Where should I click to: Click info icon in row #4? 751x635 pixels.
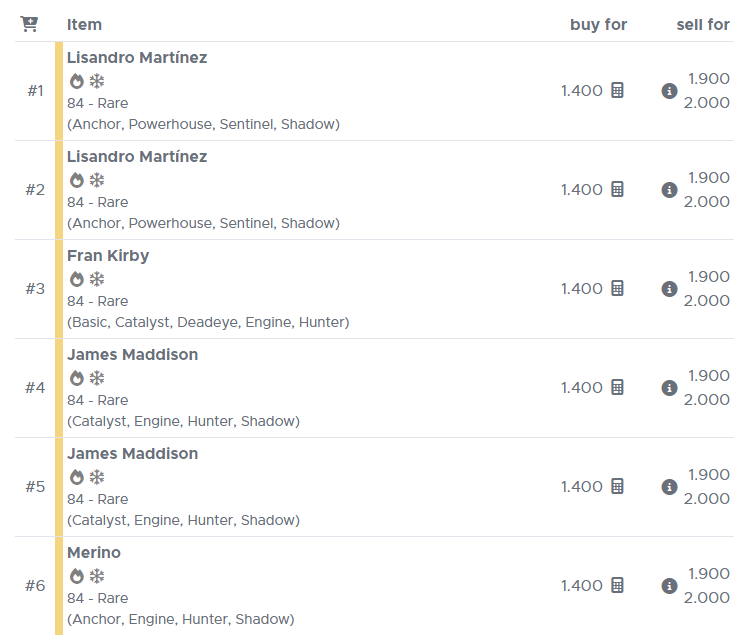pyautogui.click(x=669, y=387)
